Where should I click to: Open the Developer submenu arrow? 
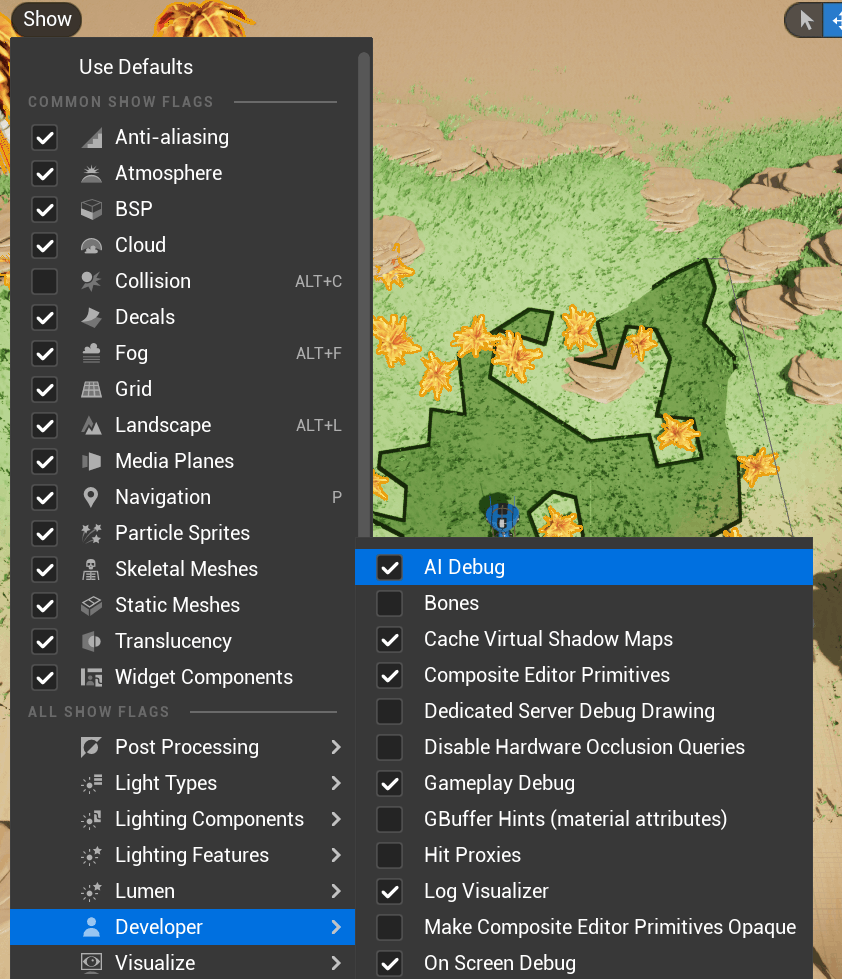point(336,927)
